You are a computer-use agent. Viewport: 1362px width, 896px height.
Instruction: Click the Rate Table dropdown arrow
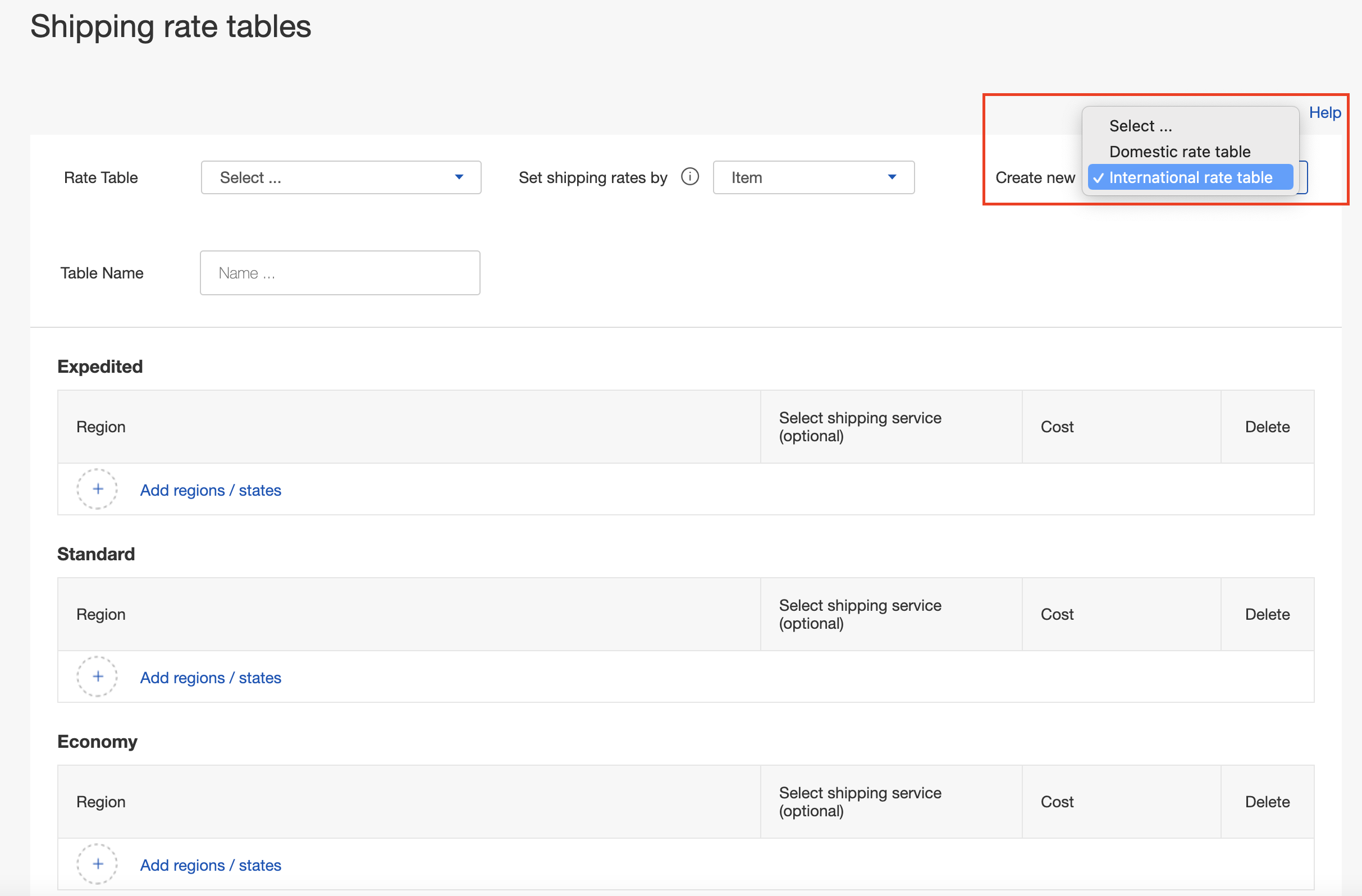click(x=459, y=177)
